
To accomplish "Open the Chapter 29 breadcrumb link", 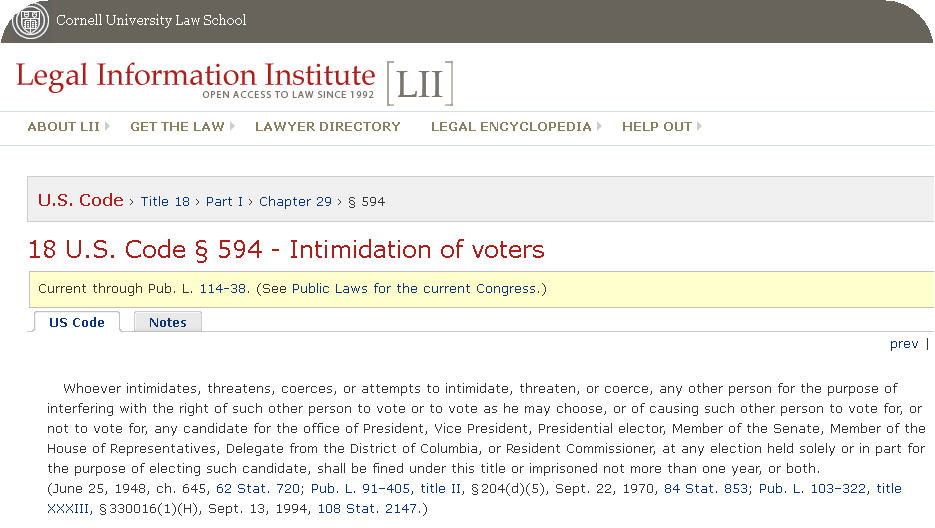I will point(295,202).
